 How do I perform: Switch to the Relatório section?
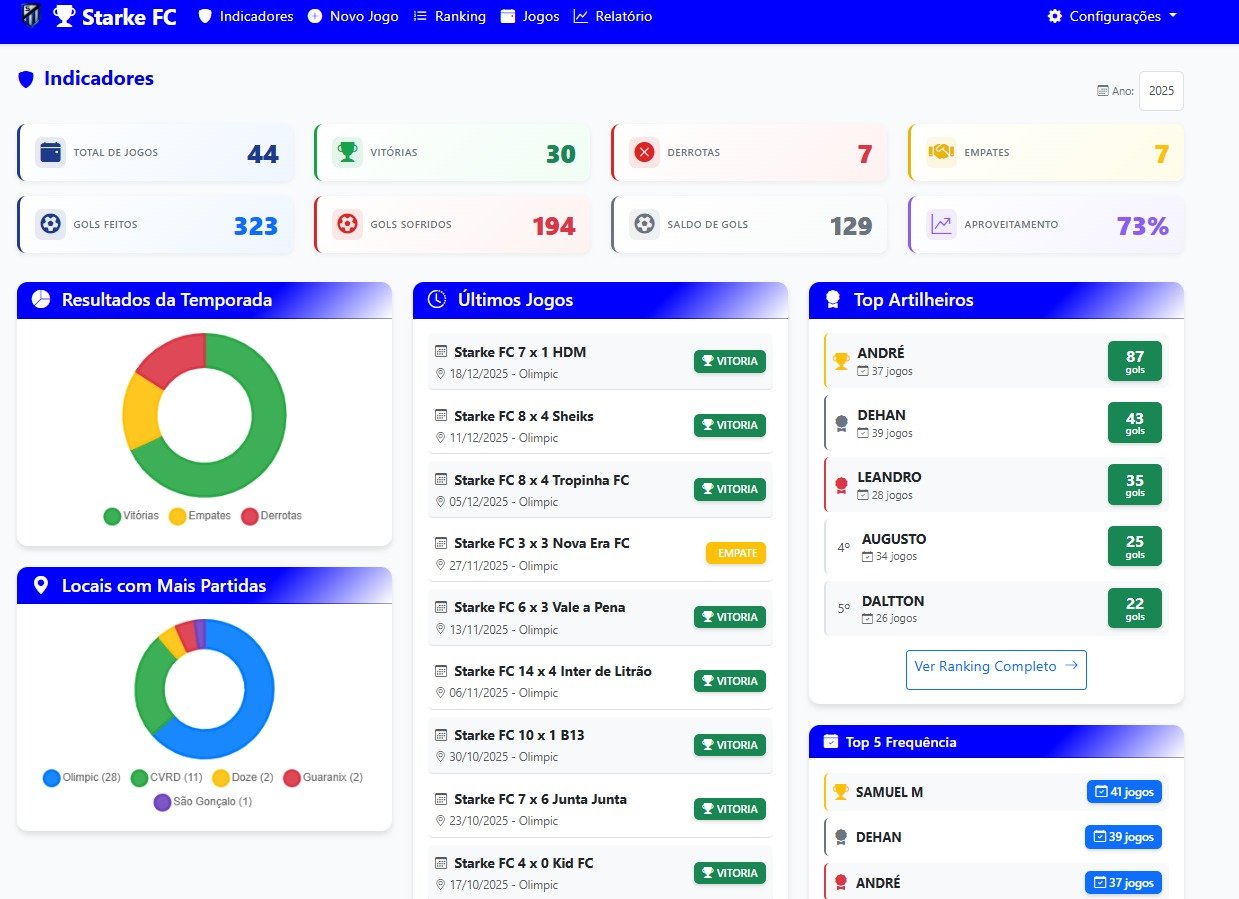pyautogui.click(x=613, y=16)
